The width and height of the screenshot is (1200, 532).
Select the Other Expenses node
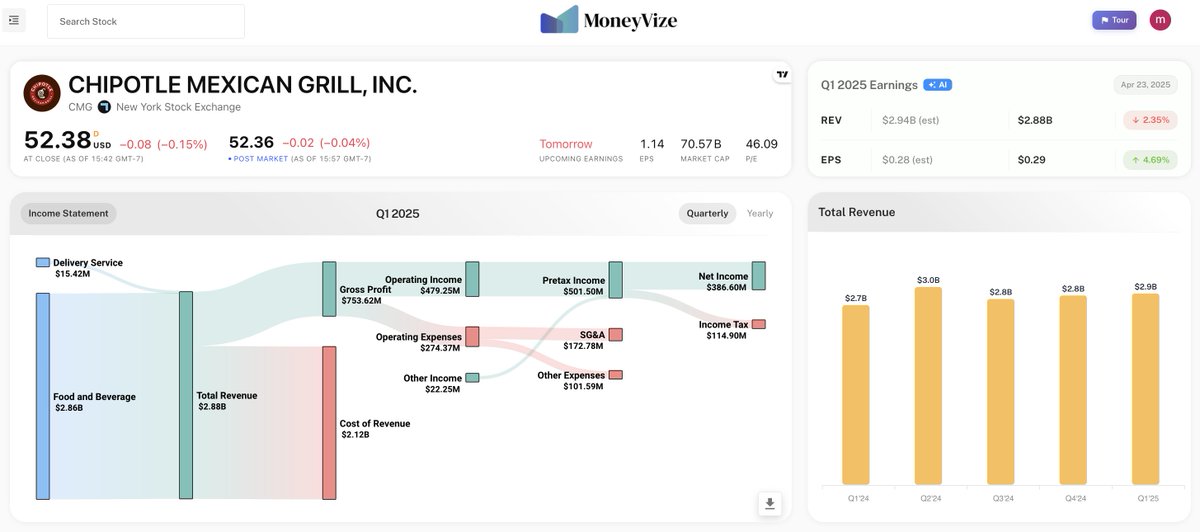pos(615,375)
